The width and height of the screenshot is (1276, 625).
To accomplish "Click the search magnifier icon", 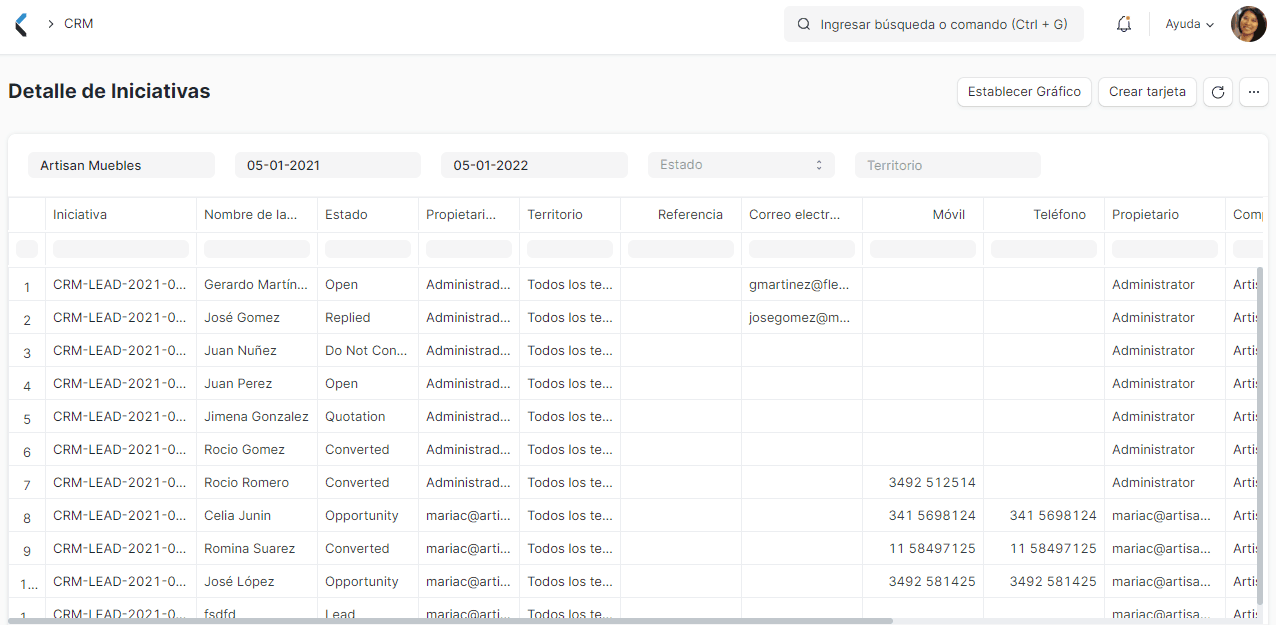I will point(803,24).
